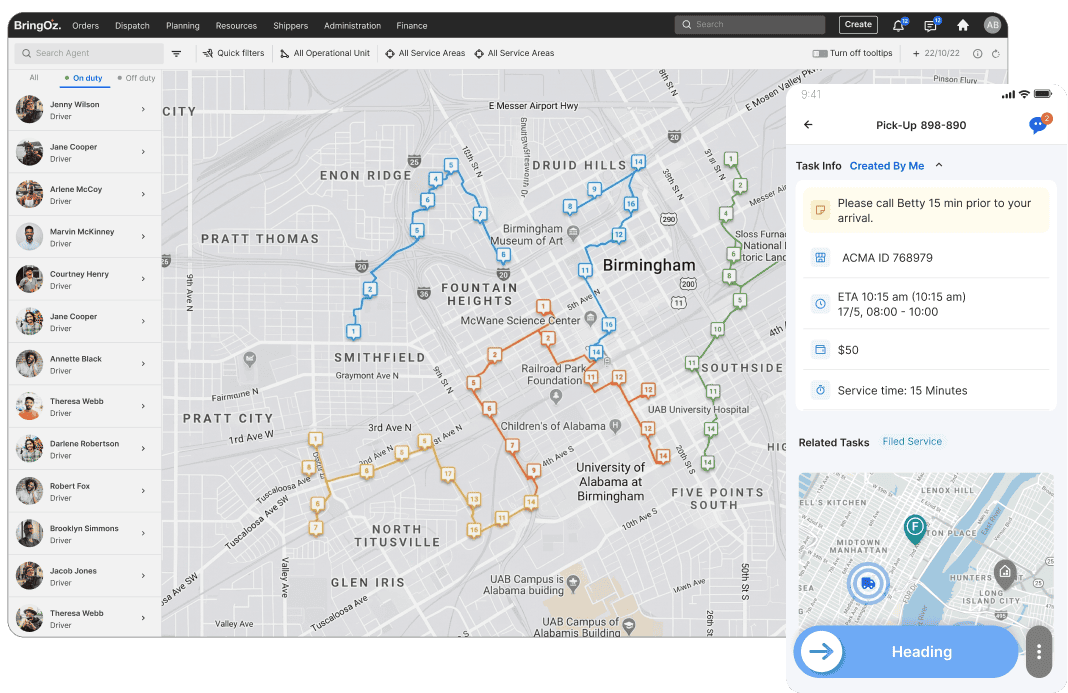Open Administration menu
This screenshot has height=693, width=1068.
click(x=352, y=26)
